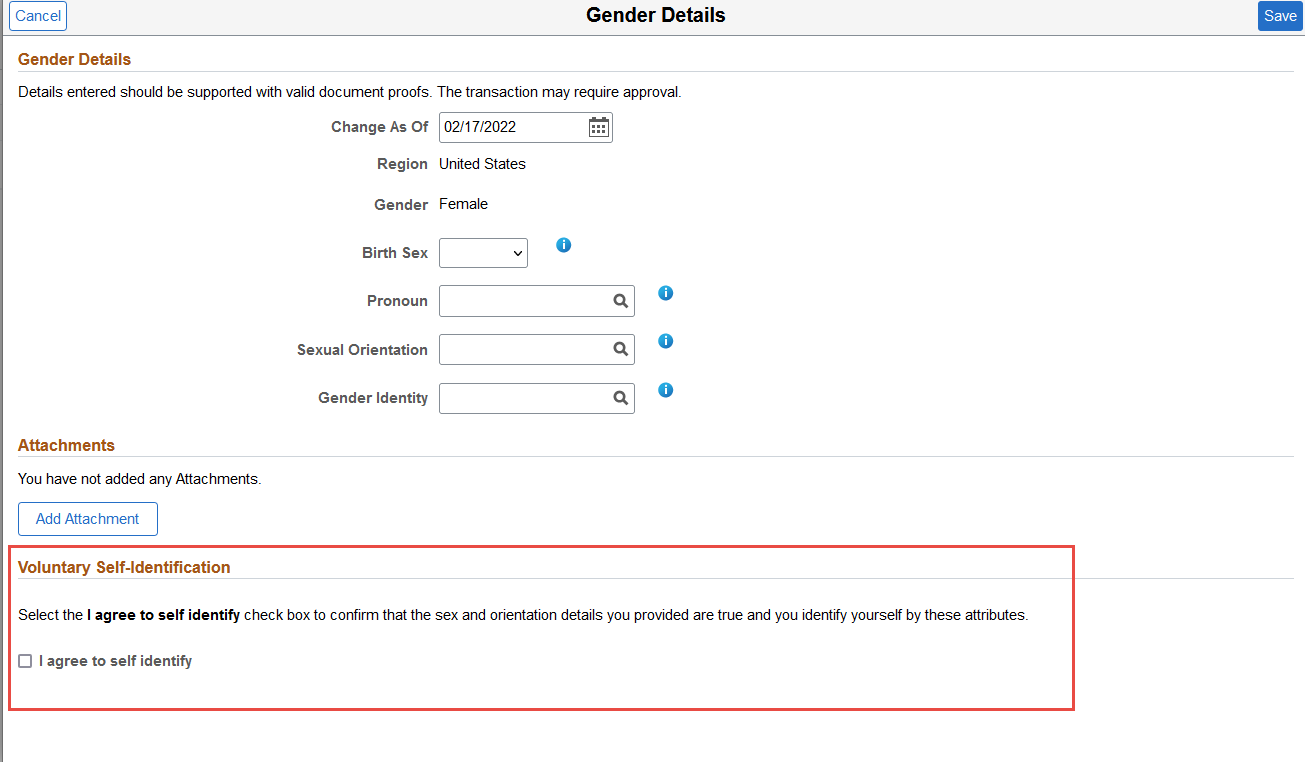Click the Pronoun info icon

666,293
